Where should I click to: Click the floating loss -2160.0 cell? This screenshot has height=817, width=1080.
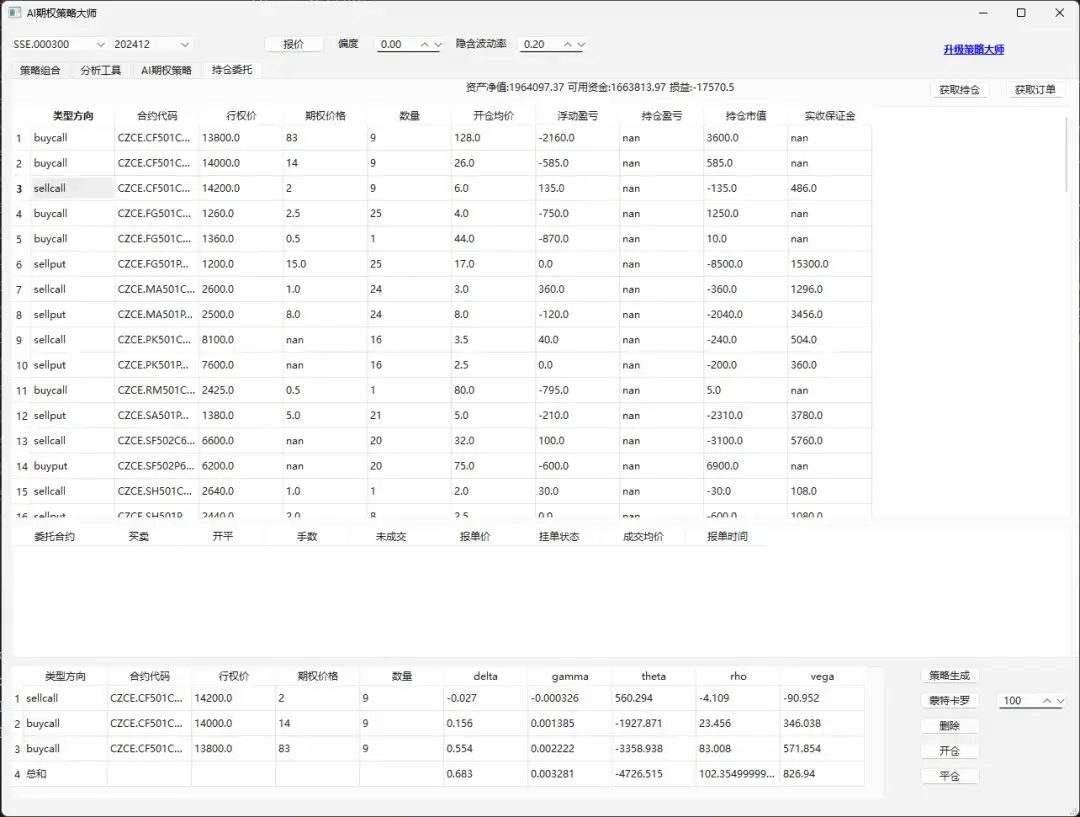click(577, 138)
